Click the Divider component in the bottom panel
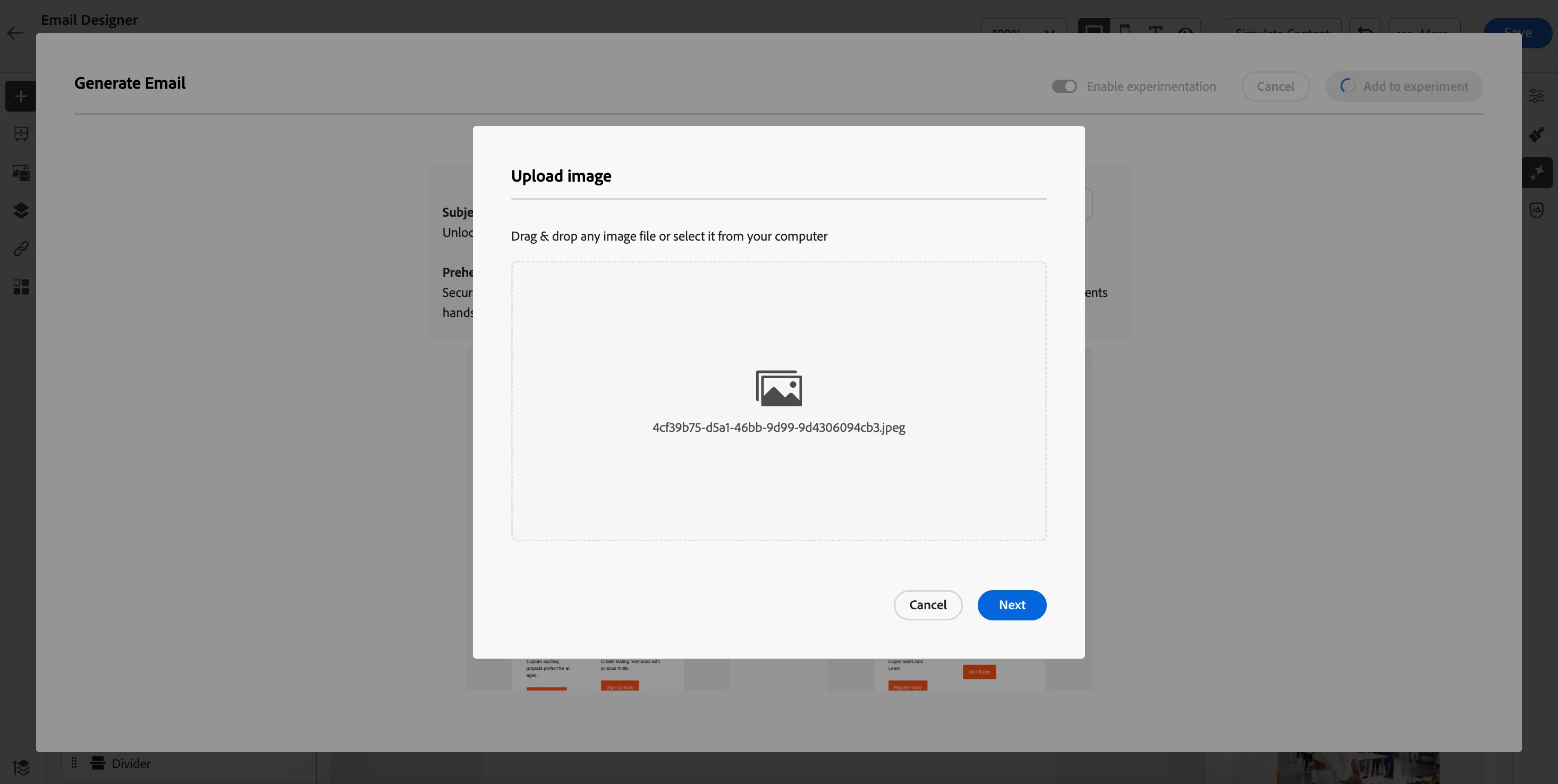Screen dimensions: 1558x784 pyautogui.click(x=189, y=763)
